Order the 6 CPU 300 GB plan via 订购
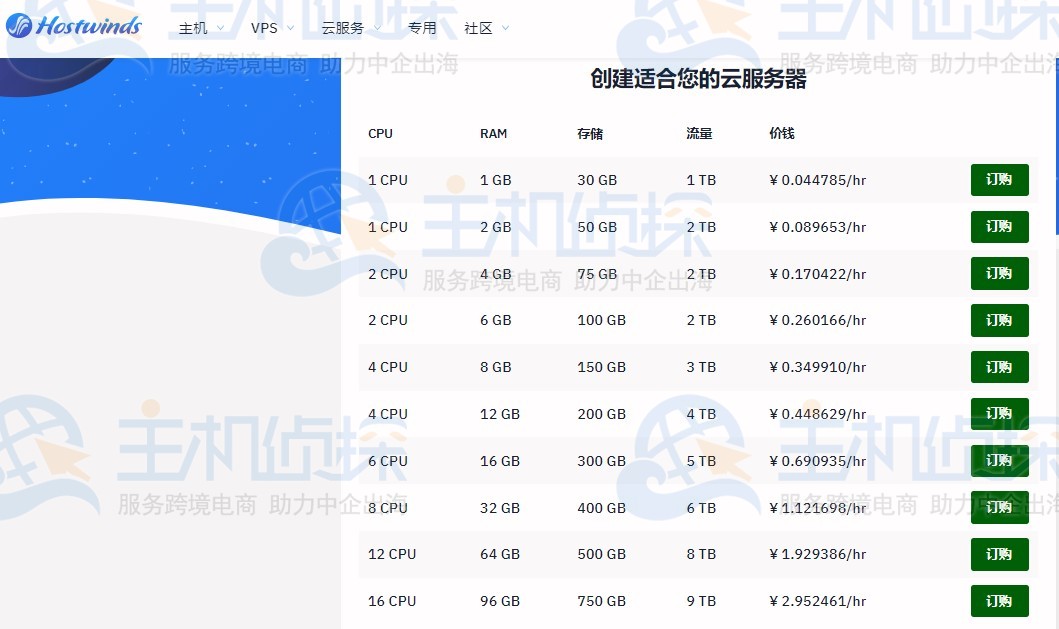The image size is (1059, 629). [x=999, y=460]
